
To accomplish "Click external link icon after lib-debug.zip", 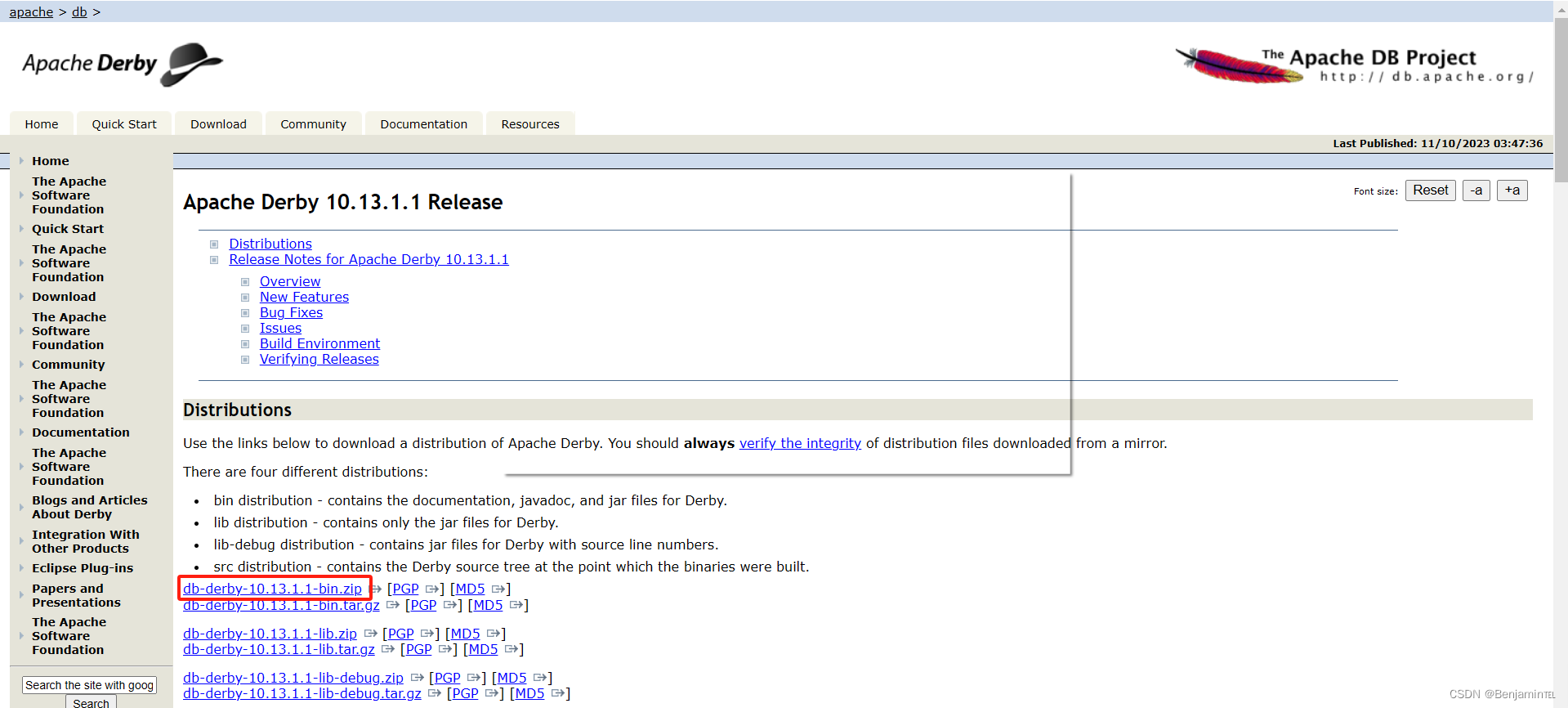I will (417, 678).
